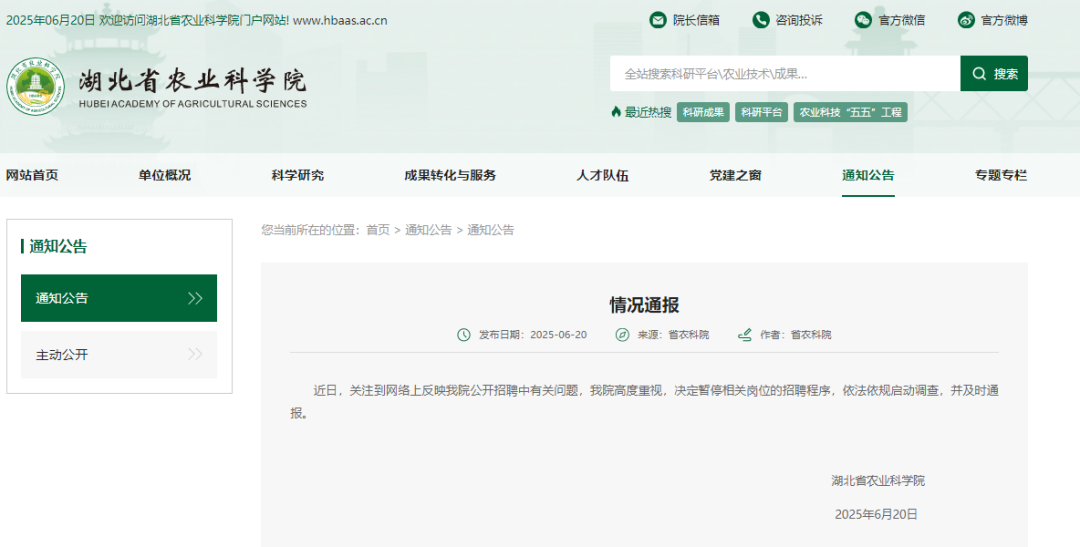Expand the 主动公开 sidebar chevron arrows
Viewport: 1080px width, 547px height.
(195, 354)
